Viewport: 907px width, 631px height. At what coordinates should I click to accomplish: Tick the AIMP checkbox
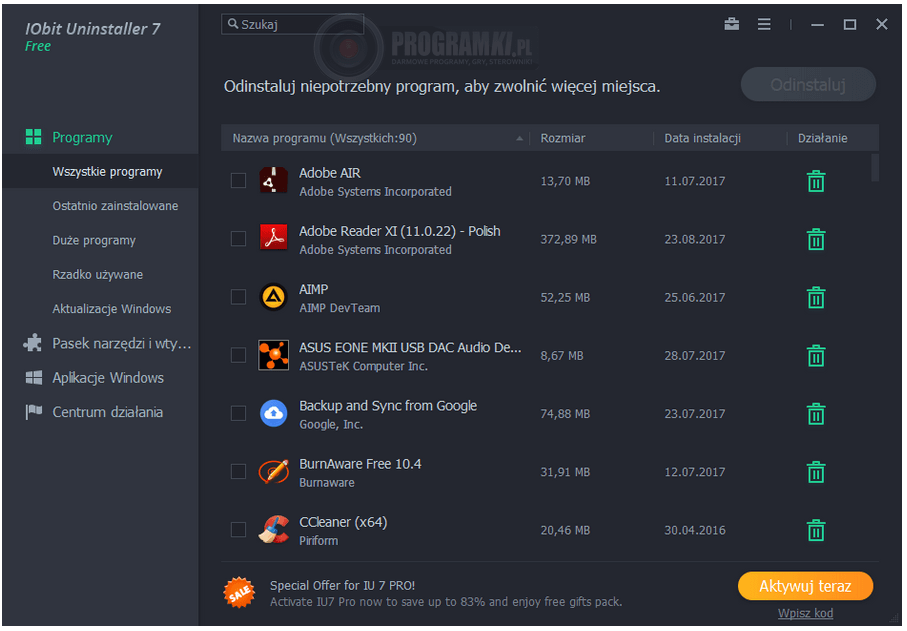tap(238, 297)
